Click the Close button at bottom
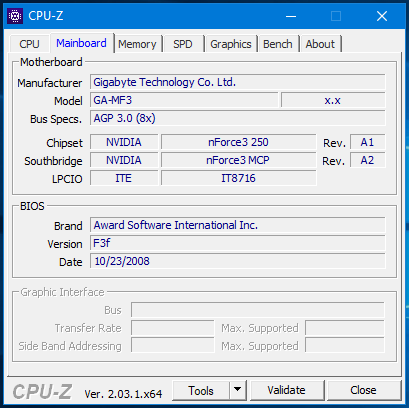 (x=363, y=390)
